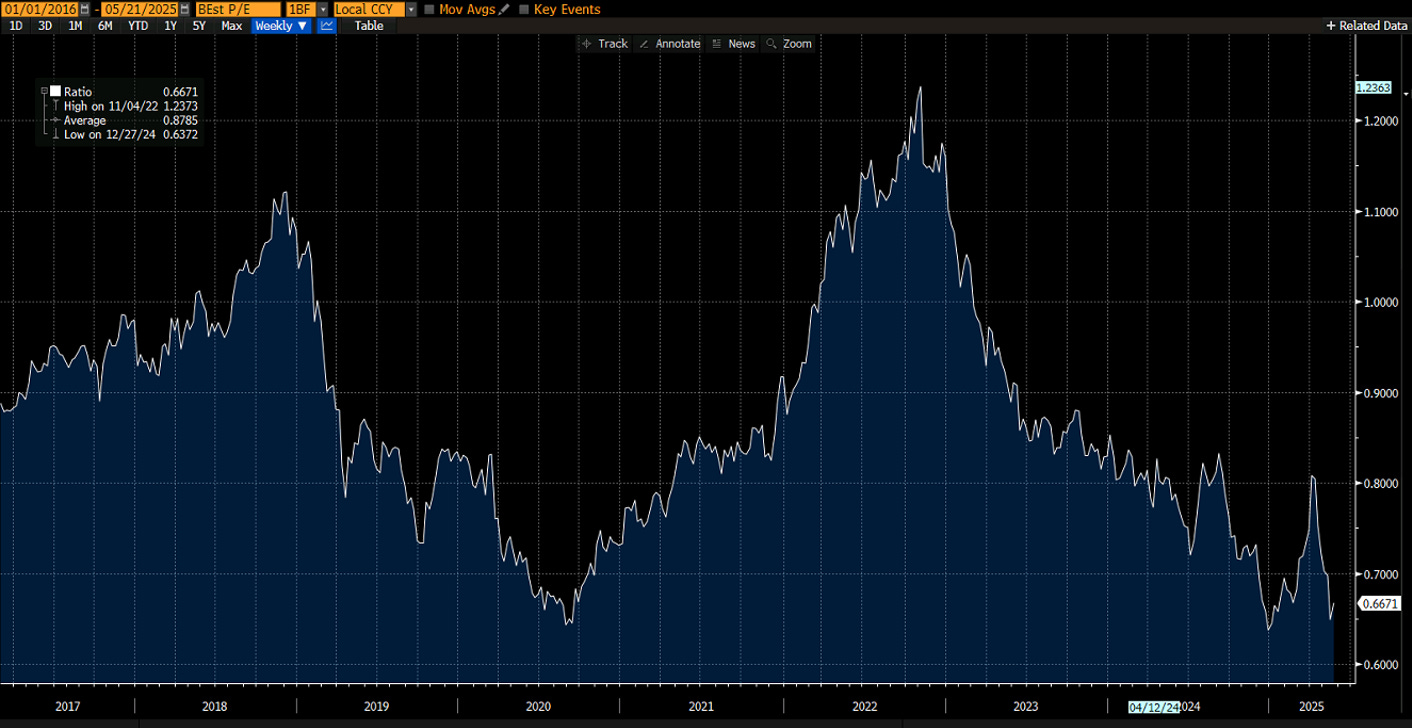
Task: Click the Track crosshair icon
Action: coord(587,44)
